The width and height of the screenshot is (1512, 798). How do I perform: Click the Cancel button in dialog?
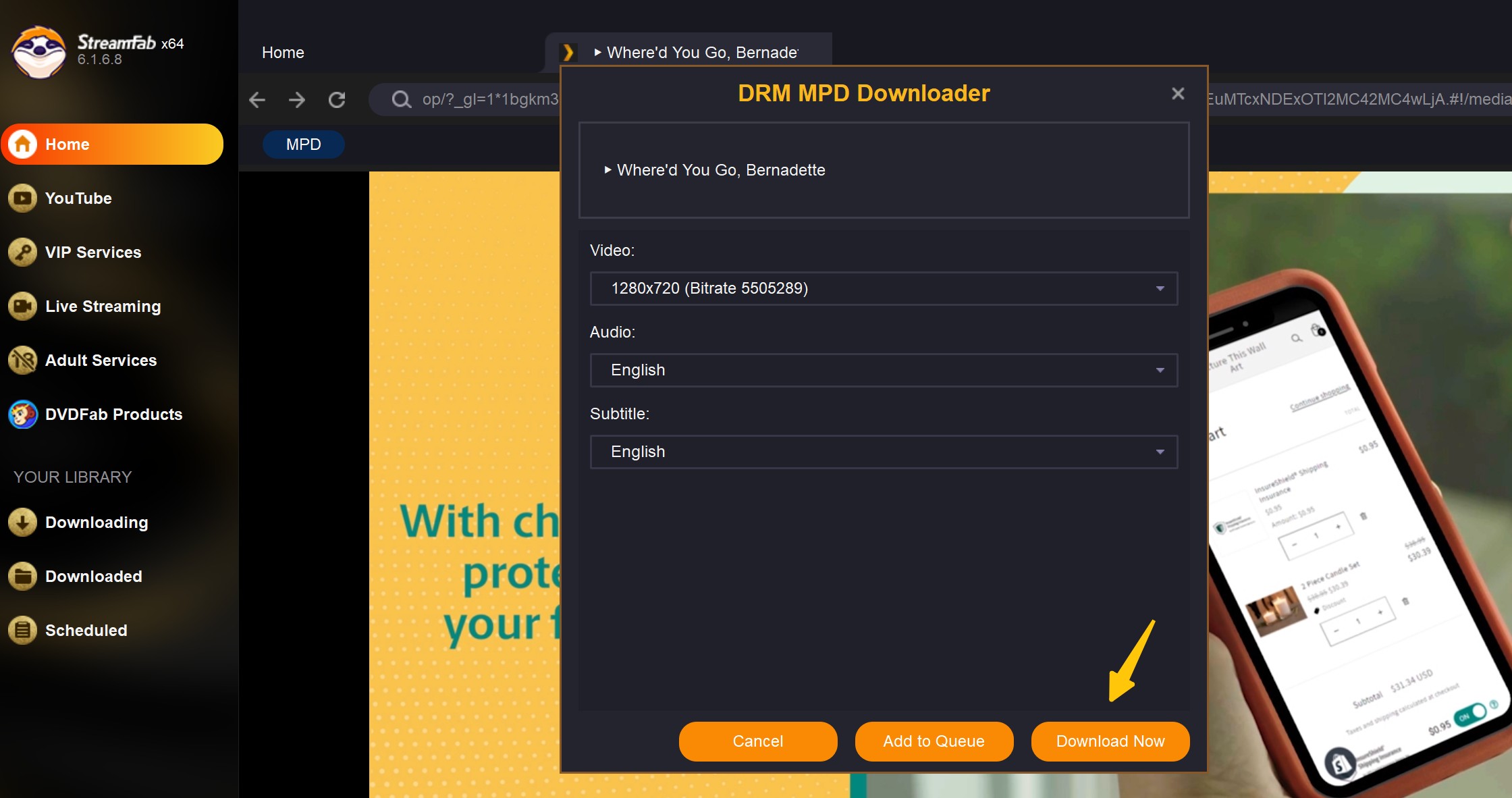(x=758, y=740)
